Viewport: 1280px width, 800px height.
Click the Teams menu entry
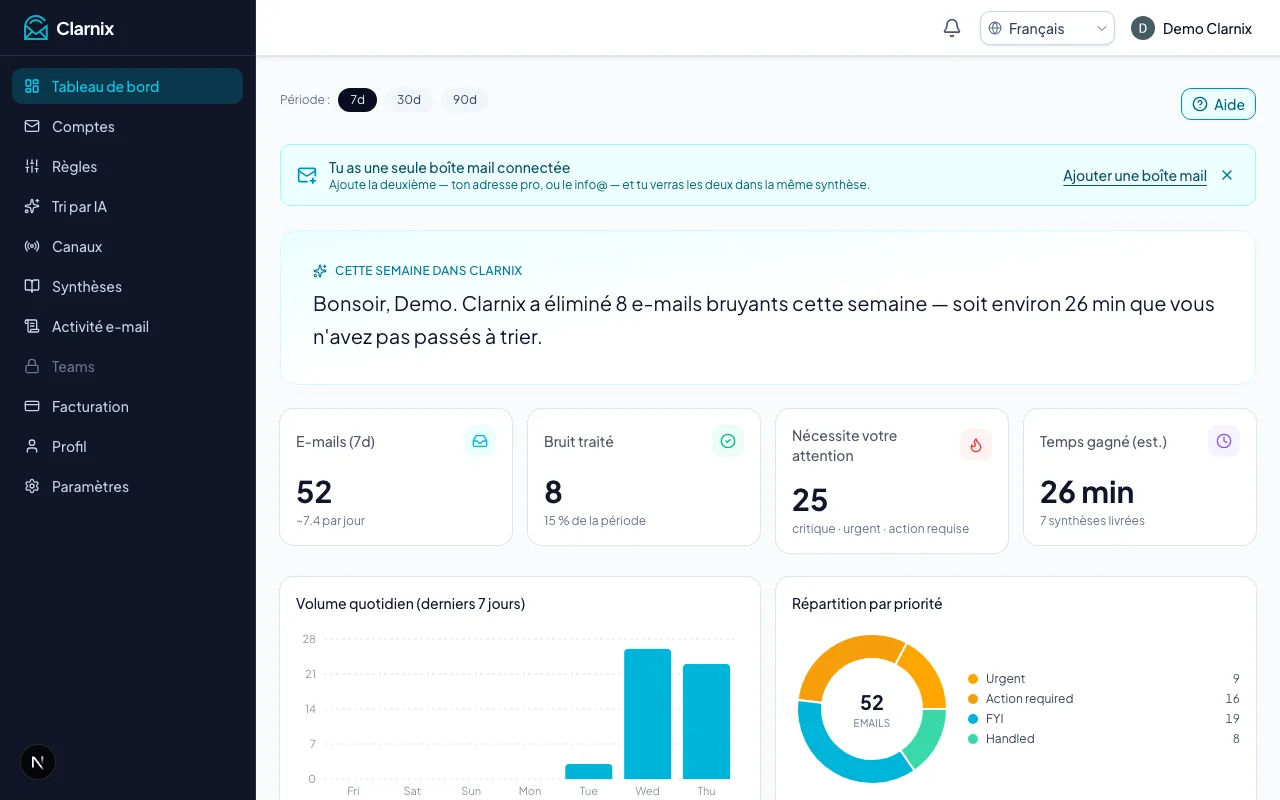127,366
